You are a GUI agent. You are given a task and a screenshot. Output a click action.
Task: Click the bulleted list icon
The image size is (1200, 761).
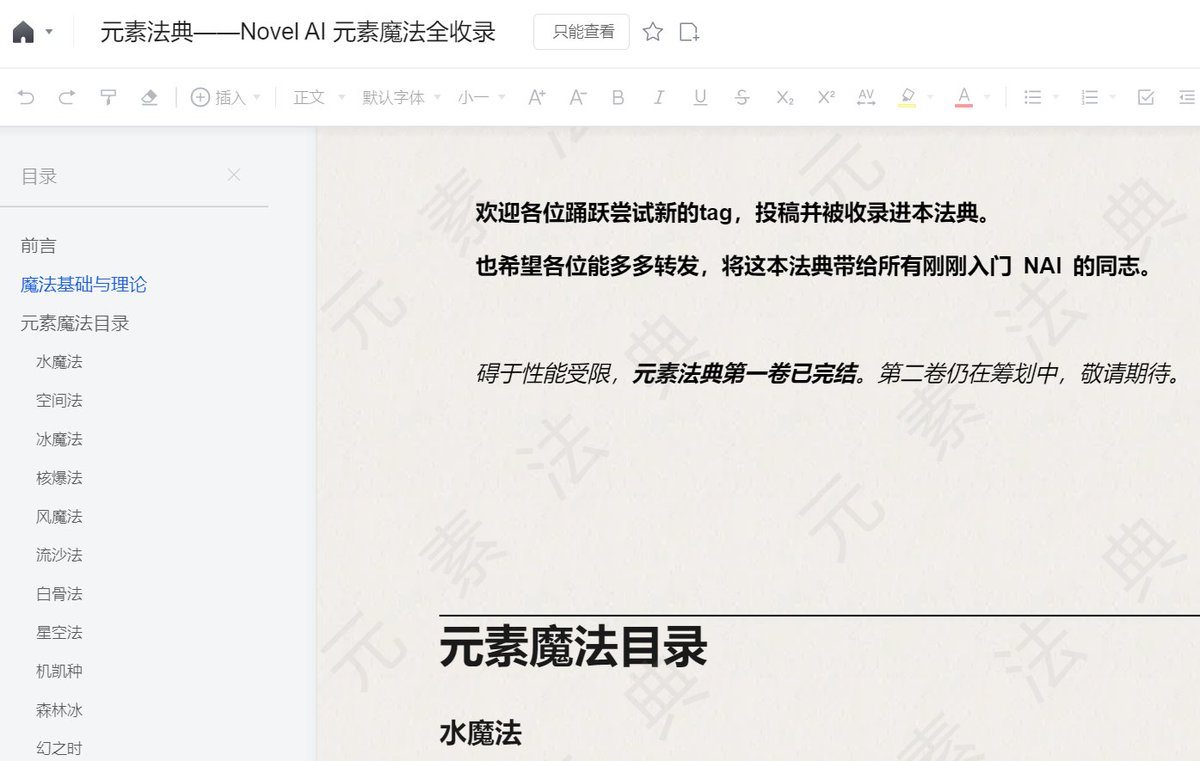1033,97
